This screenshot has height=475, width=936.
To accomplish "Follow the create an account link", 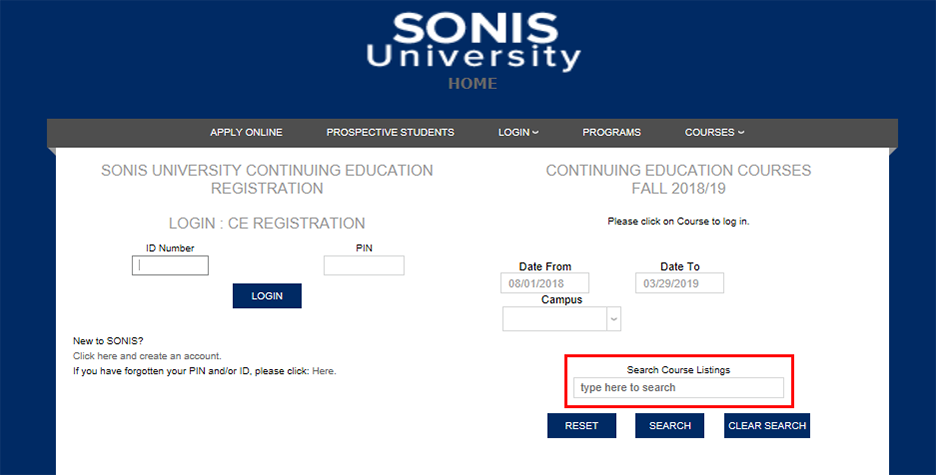I will [147, 356].
